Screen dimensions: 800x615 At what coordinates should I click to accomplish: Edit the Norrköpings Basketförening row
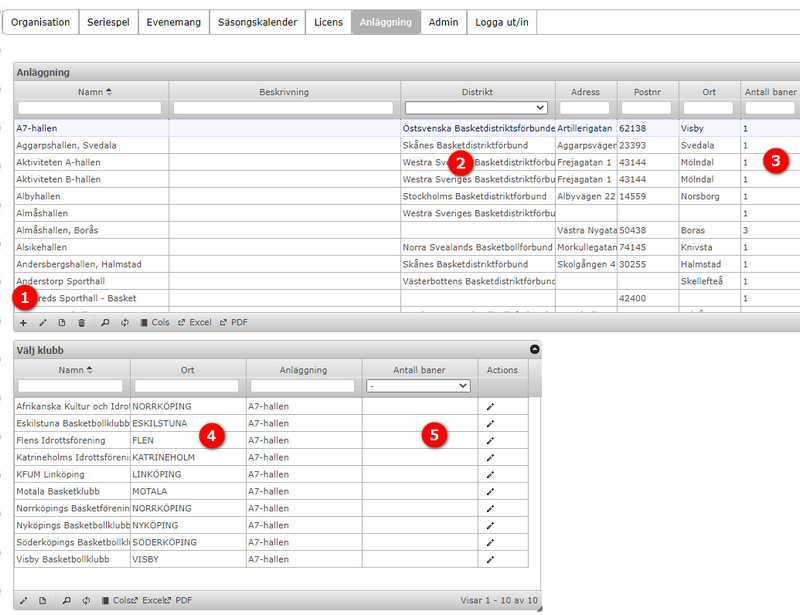pyautogui.click(x=490, y=509)
